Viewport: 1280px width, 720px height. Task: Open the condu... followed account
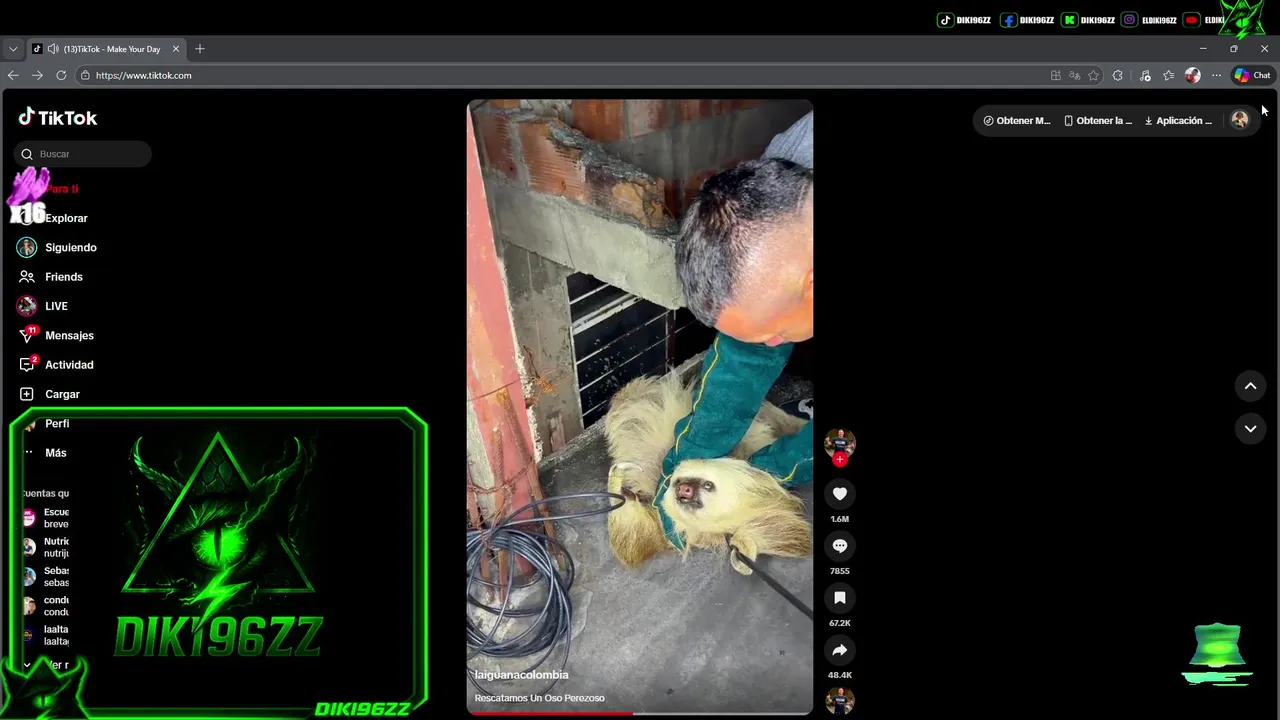pos(44,606)
